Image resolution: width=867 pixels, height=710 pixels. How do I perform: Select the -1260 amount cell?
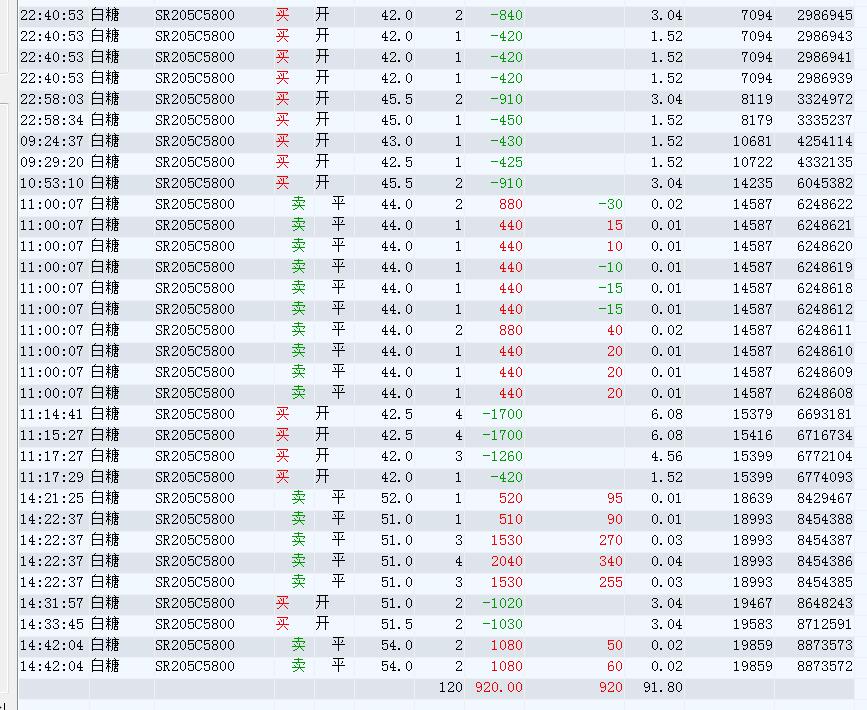[x=502, y=457]
